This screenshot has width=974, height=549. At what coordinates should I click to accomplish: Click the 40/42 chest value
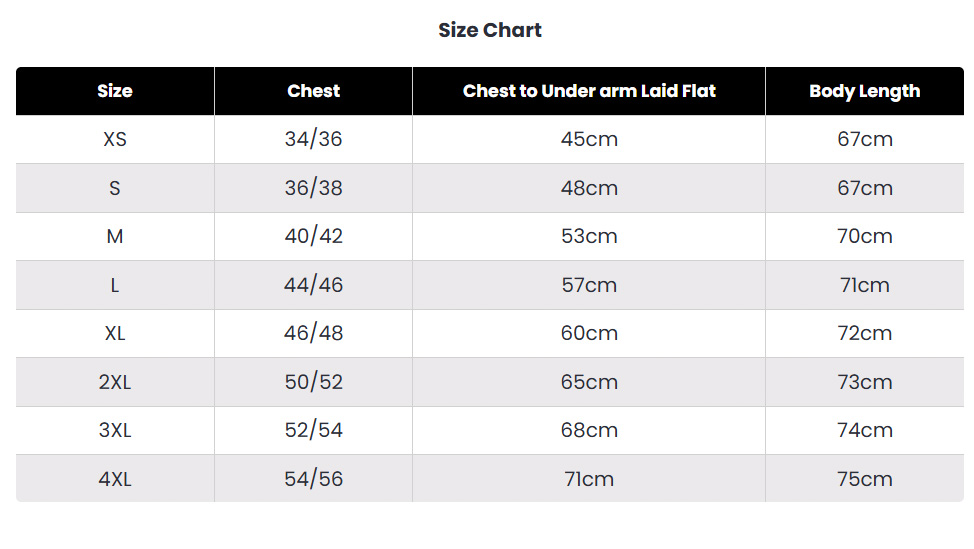point(313,236)
